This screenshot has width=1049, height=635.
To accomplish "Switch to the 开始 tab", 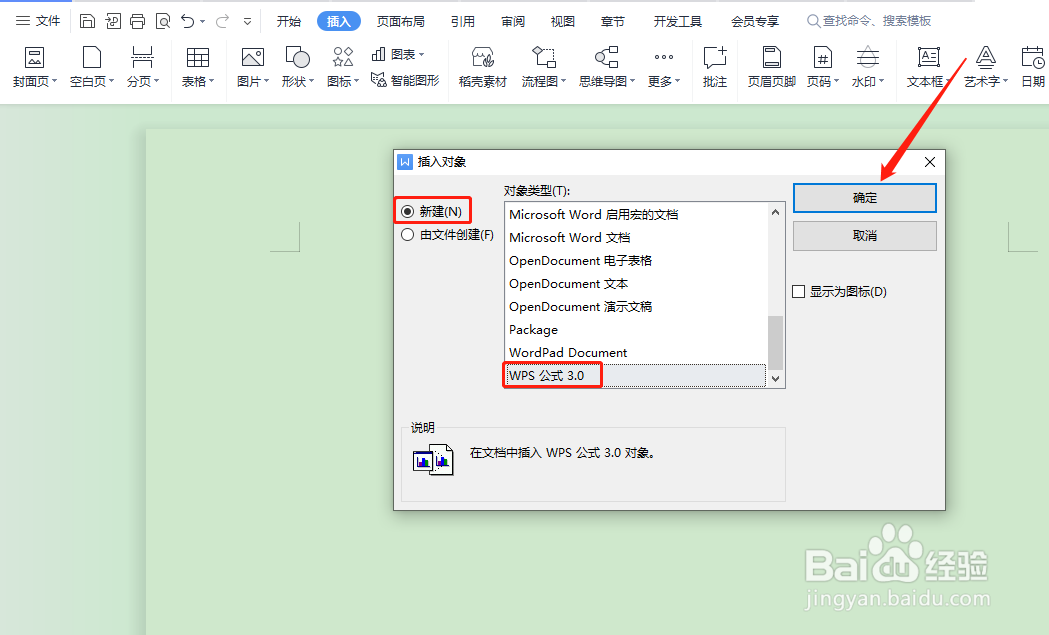I will pyautogui.click(x=289, y=21).
